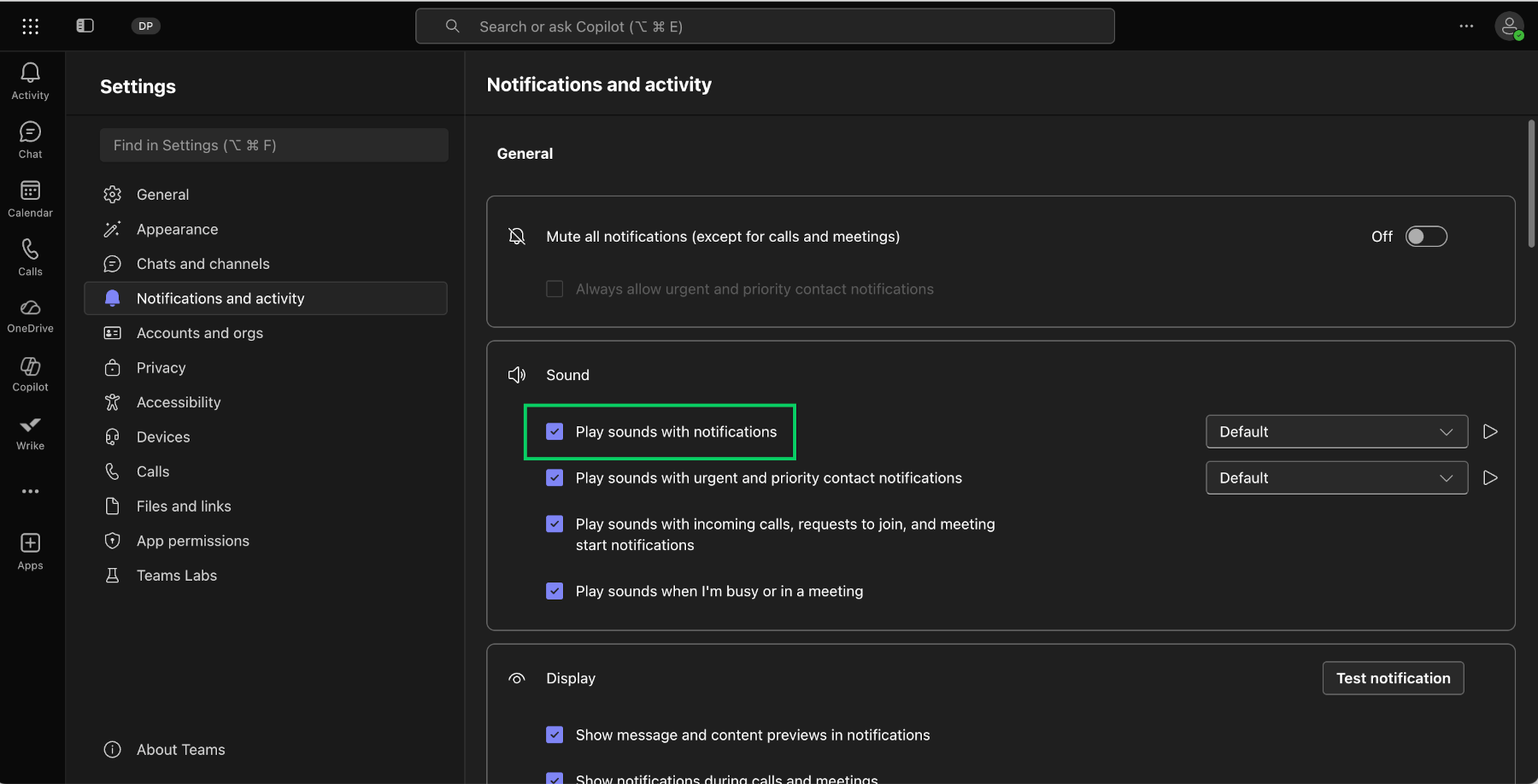This screenshot has width=1538, height=784.
Task: Open the profile avatar menu
Action: pos(1510,26)
